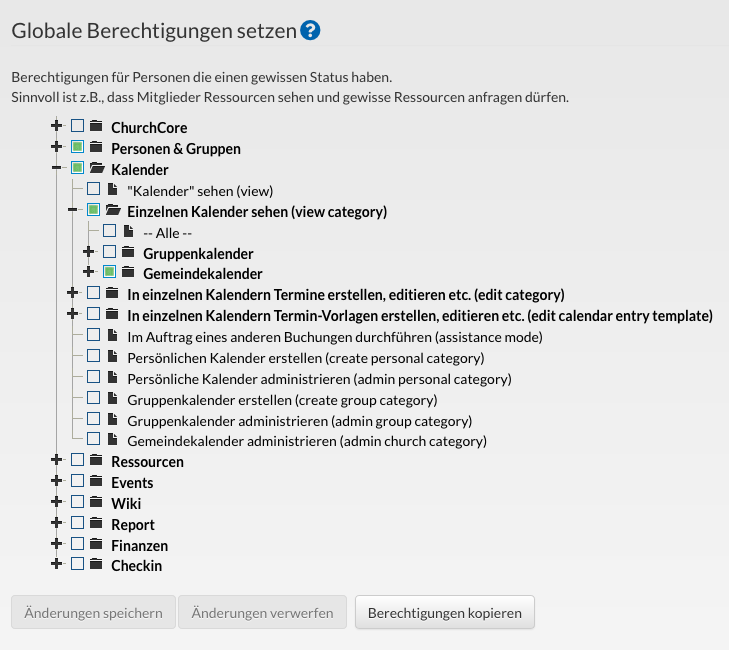Check Persönlichen Kalender erstellen checkbox
This screenshot has height=650, width=729.
click(93, 356)
